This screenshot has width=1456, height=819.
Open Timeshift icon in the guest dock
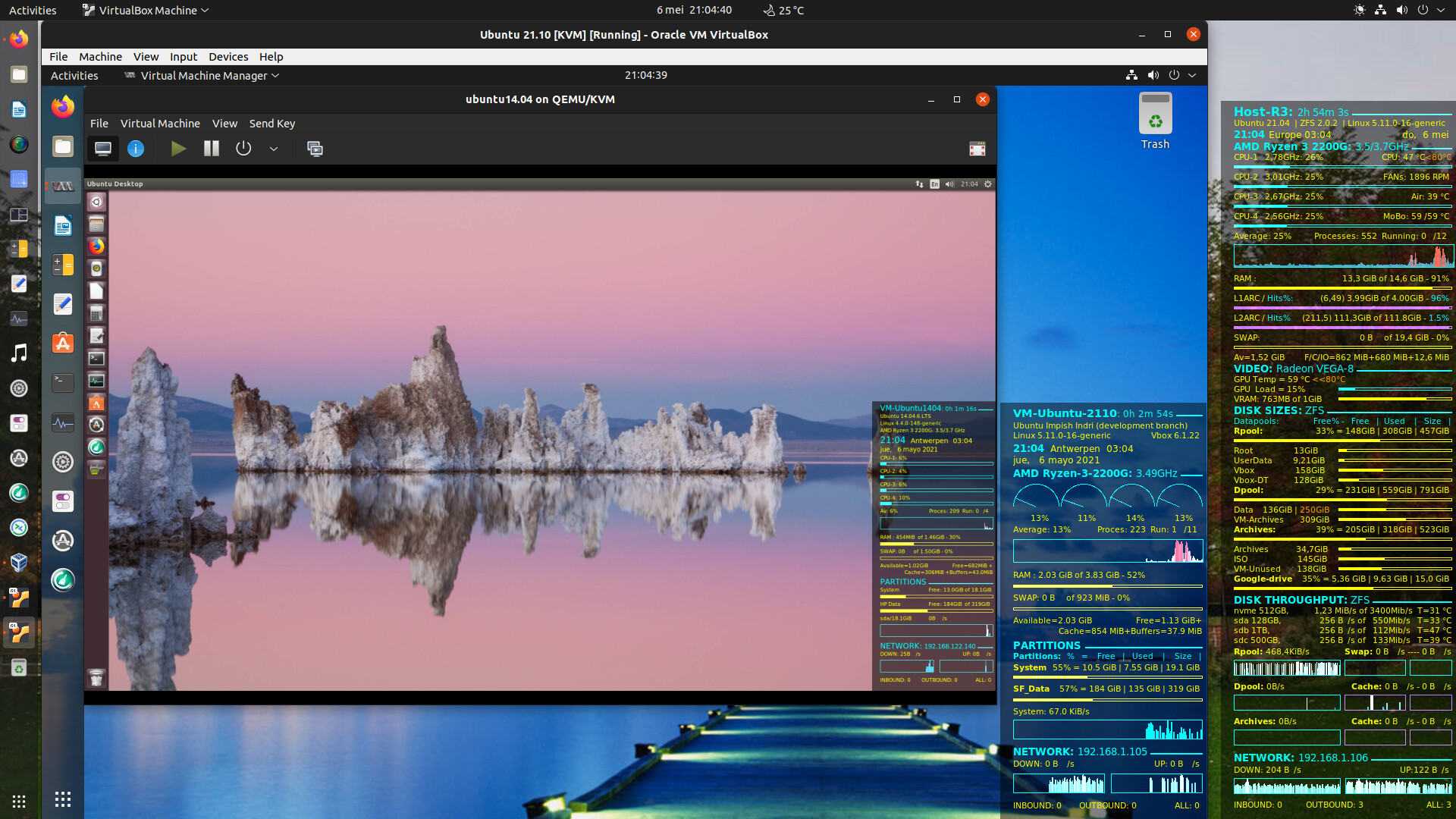(x=63, y=580)
